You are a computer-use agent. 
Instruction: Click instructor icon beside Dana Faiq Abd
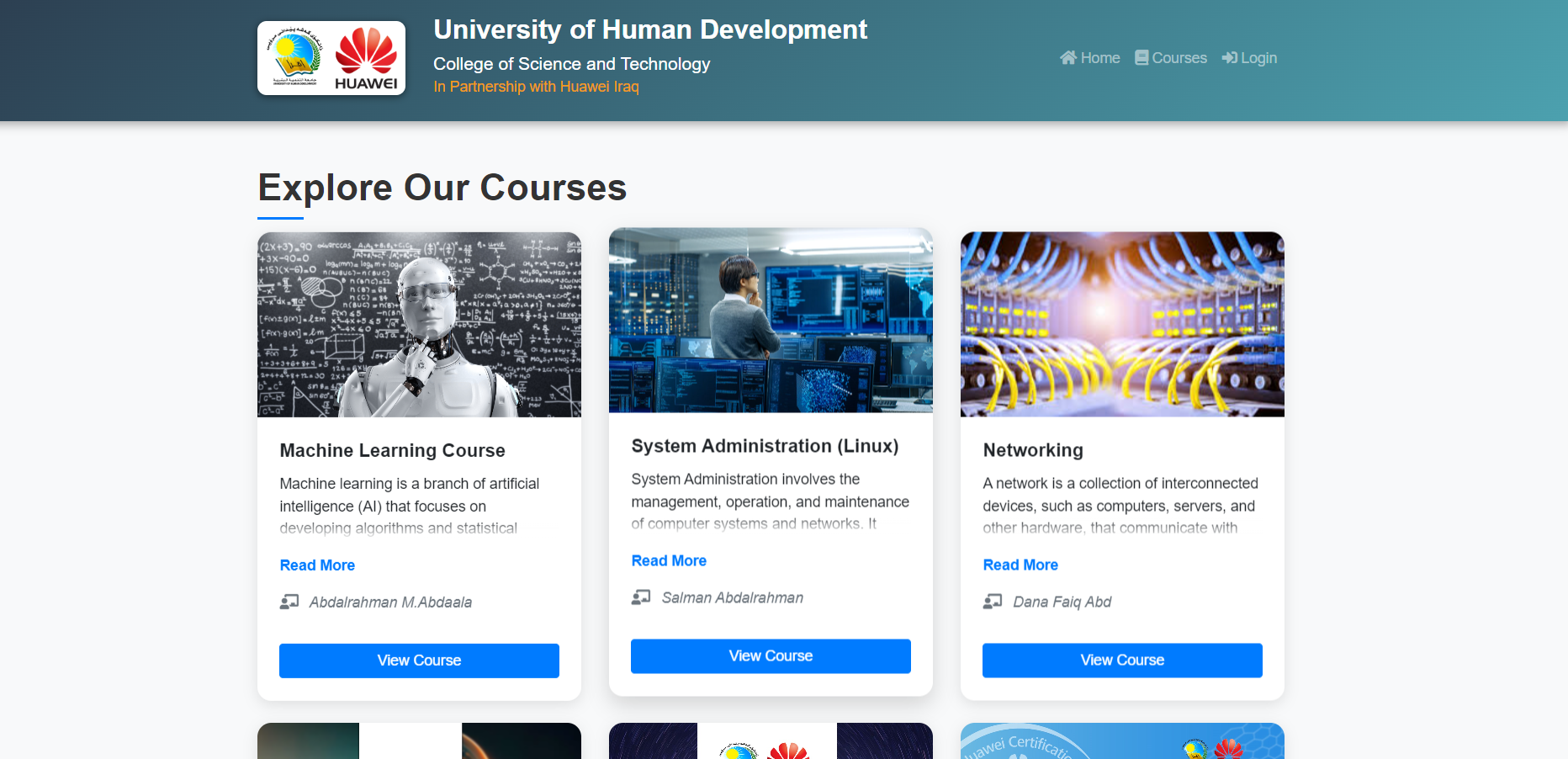[993, 602]
